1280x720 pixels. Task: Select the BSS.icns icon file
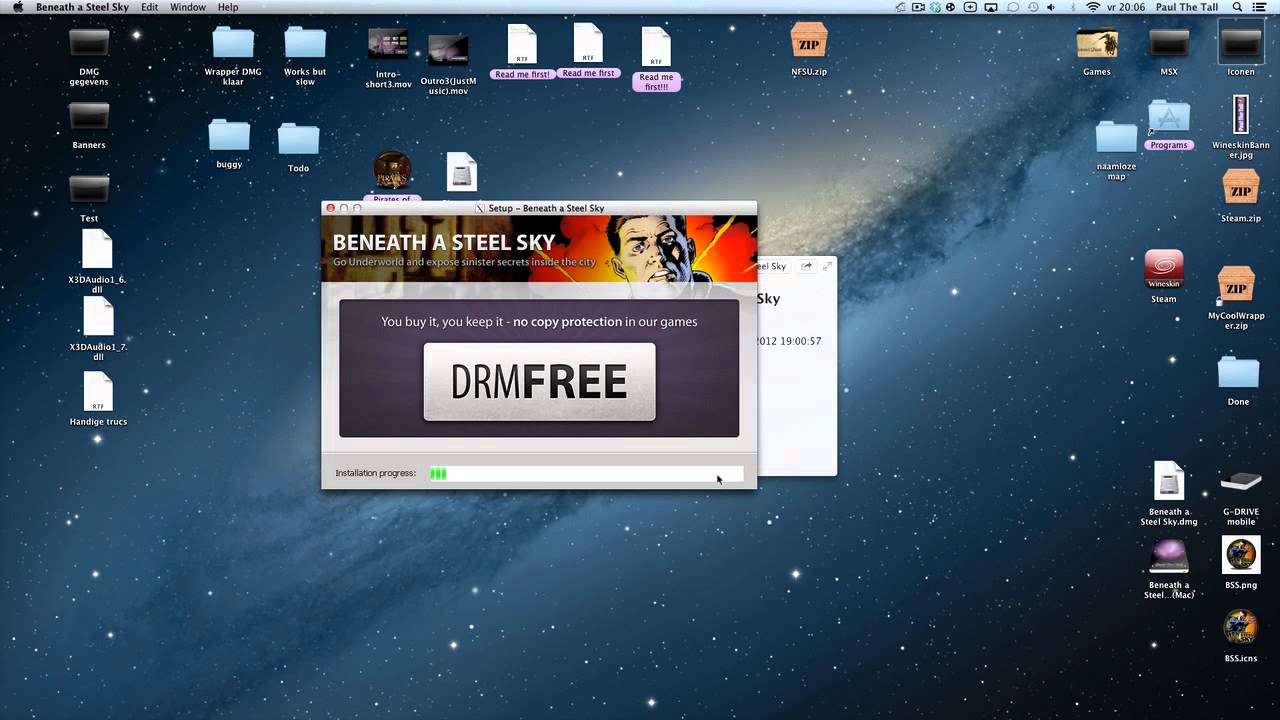pyautogui.click(x=1241, y=628)
